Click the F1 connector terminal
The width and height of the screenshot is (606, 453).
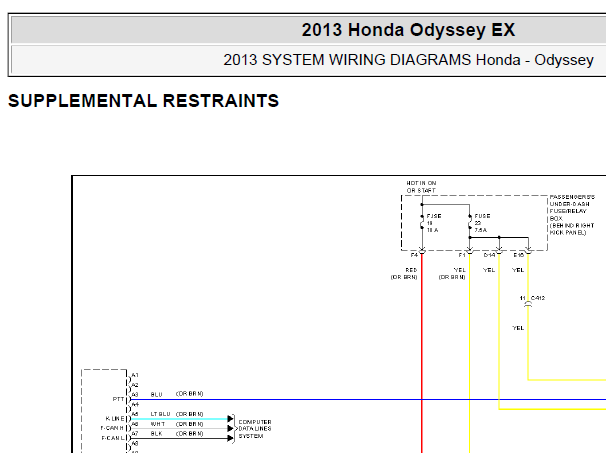[x=470, y=251]
